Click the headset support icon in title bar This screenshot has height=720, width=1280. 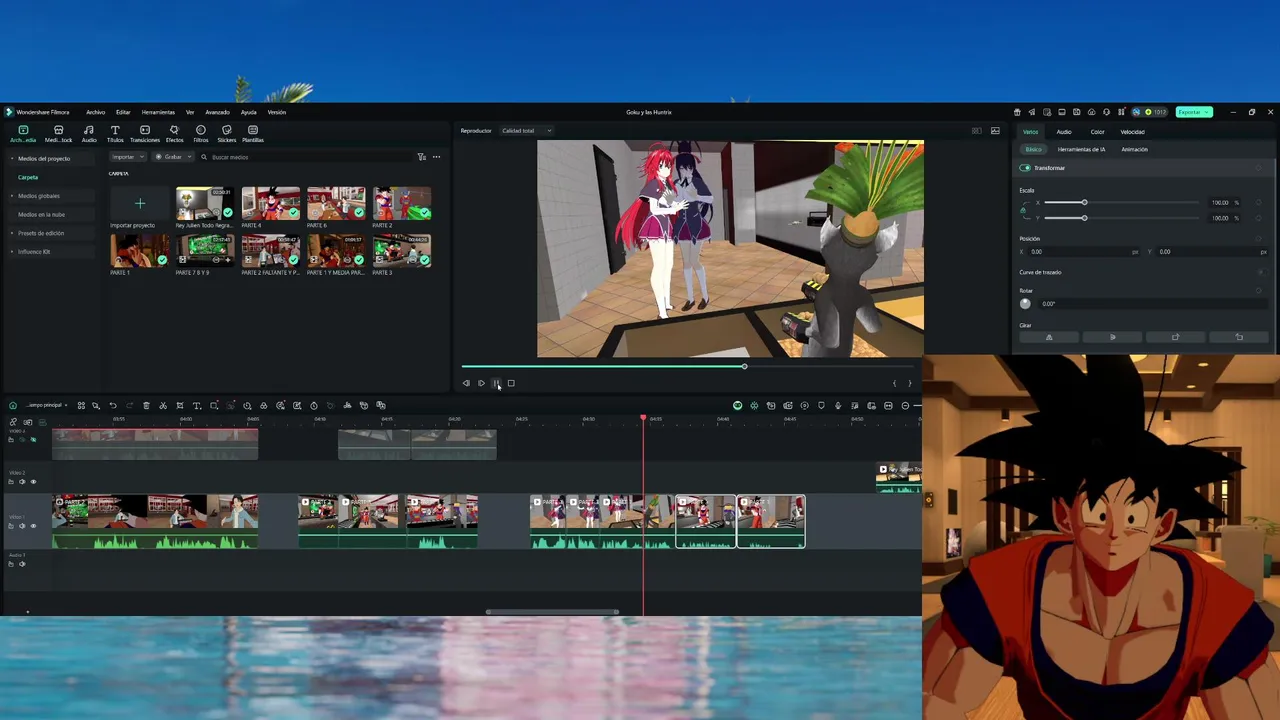coord(1106,112)
